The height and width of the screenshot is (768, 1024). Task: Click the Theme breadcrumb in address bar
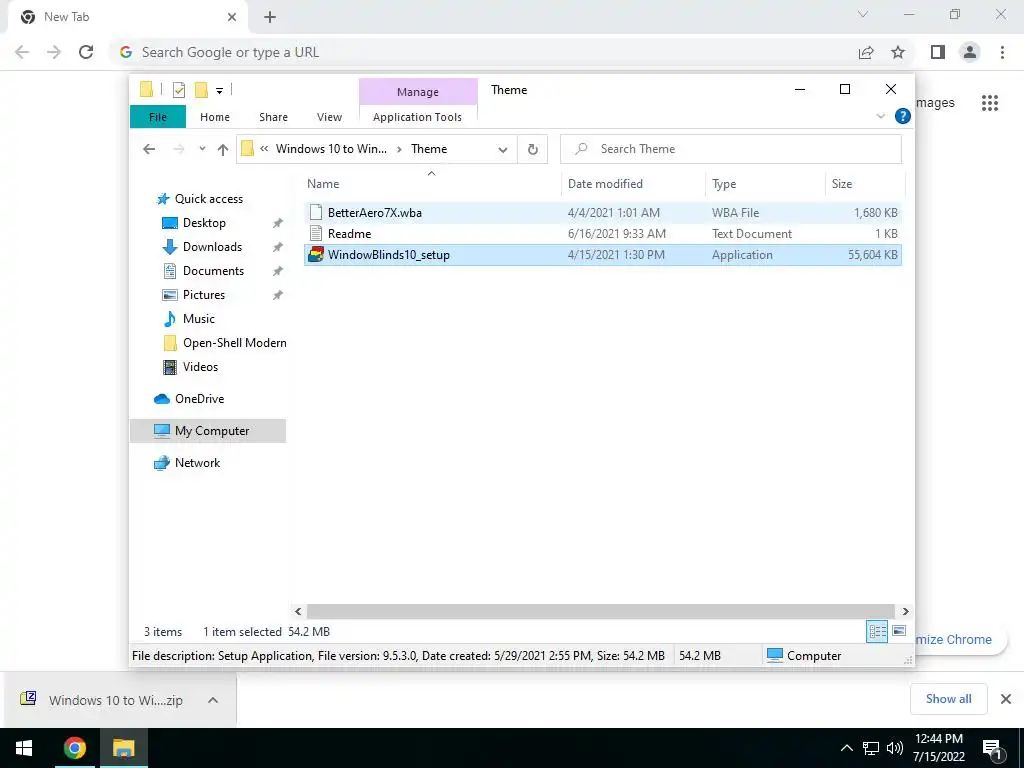click(429, 149)
